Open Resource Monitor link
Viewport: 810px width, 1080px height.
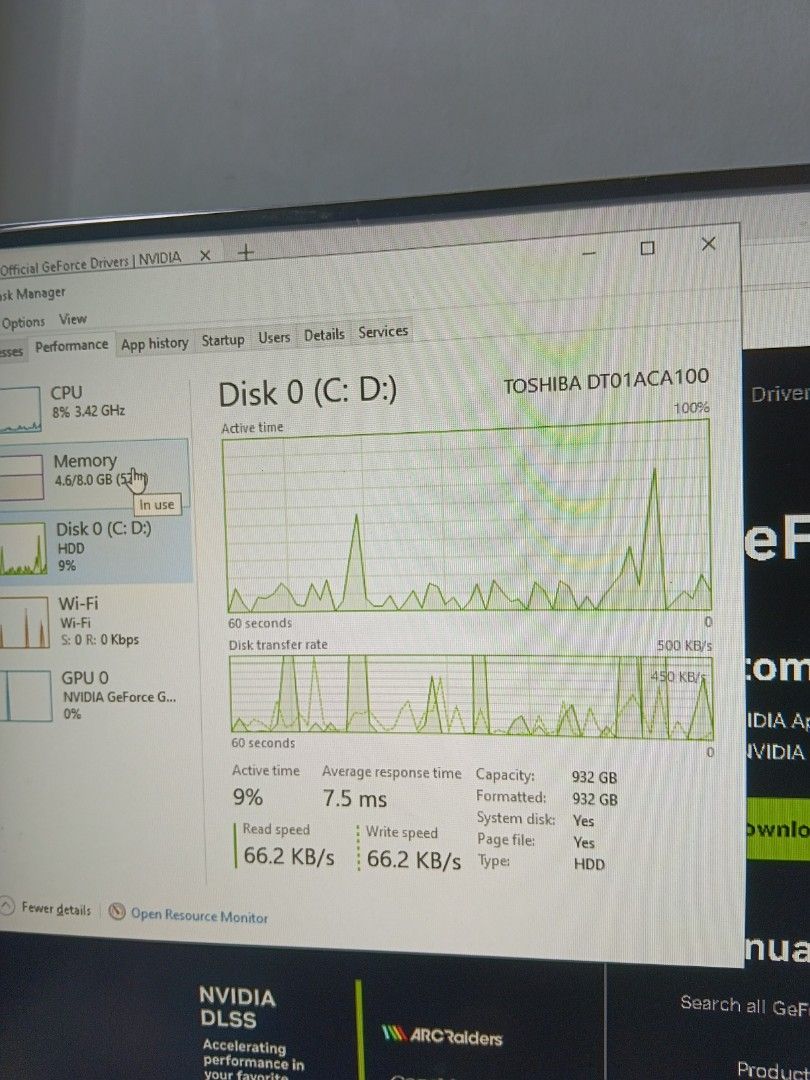click(x=199, y=915)
